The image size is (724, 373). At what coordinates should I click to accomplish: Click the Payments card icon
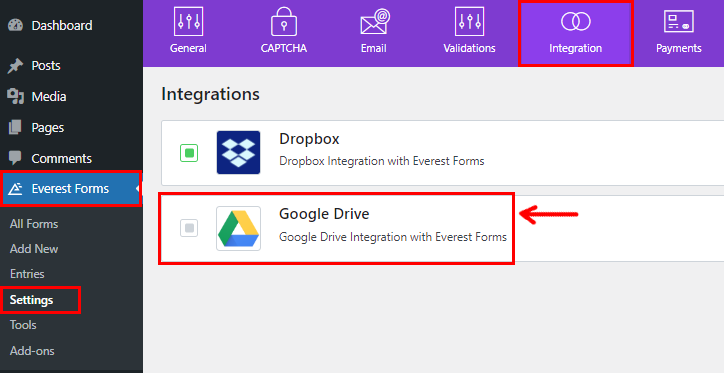pos(679,21)
